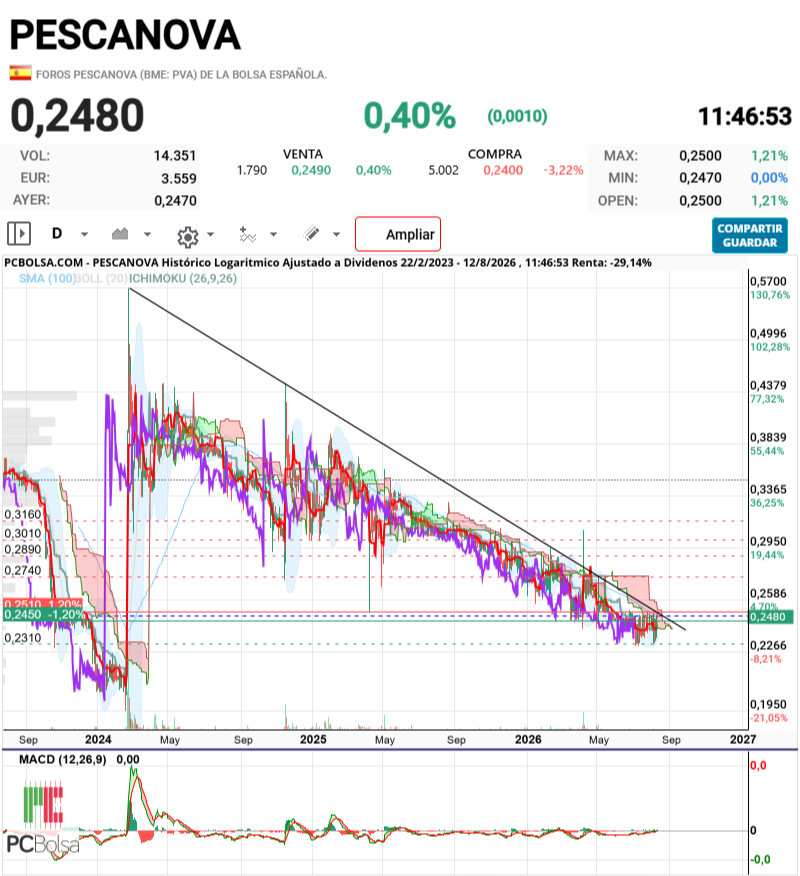Open the FOROS PESCANOVA forum link

(182, 74)
